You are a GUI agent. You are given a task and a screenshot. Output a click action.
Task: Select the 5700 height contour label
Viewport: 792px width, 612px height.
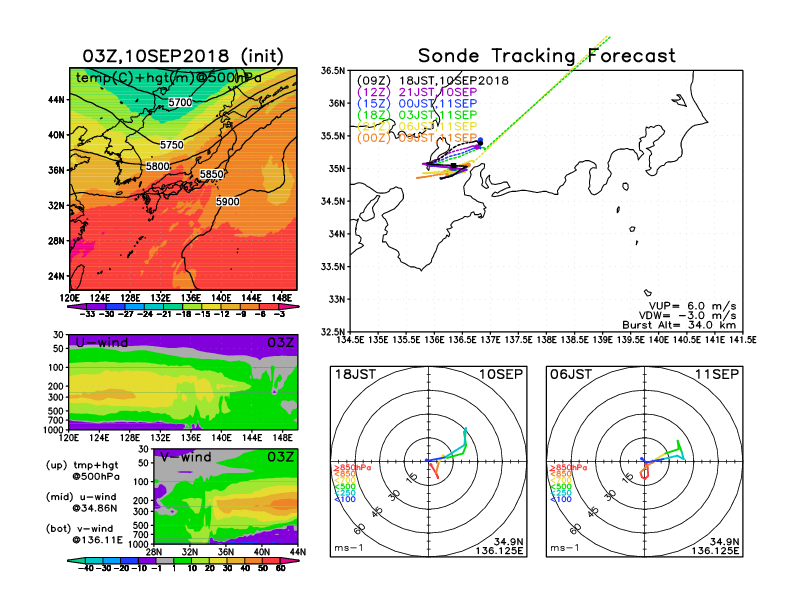(x=180, y=103)
